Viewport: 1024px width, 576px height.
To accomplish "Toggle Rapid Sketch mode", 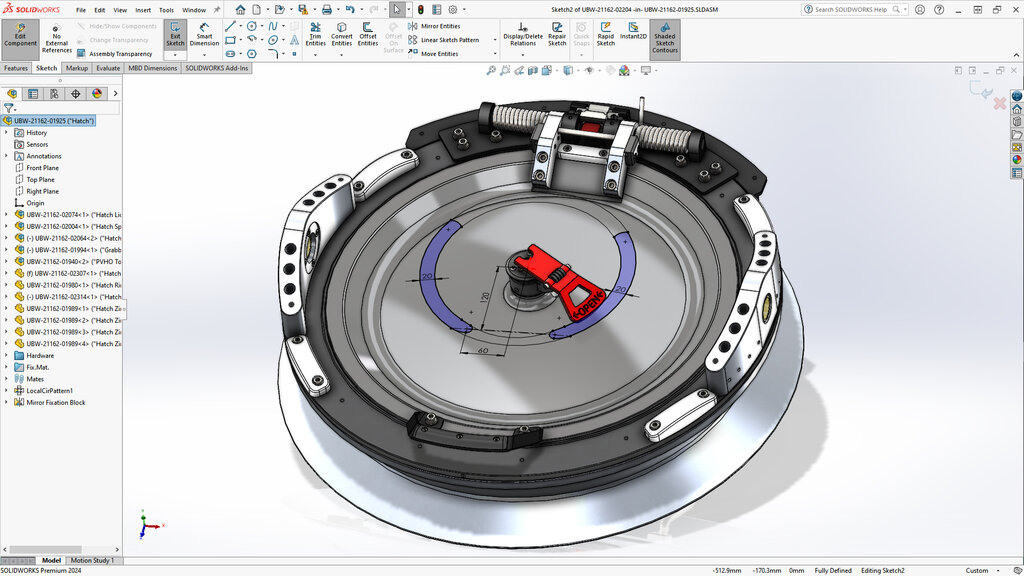I will coord(605,34).
